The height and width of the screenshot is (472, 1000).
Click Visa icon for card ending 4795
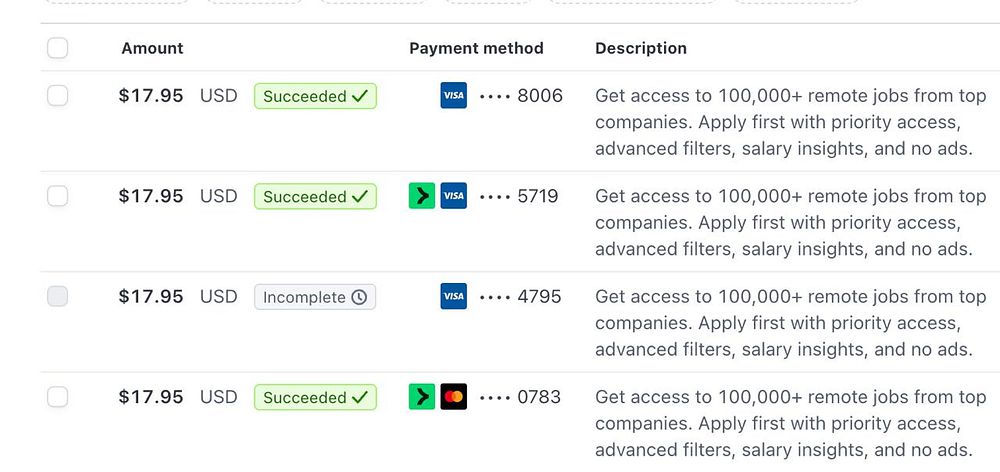tap(453, 296)
